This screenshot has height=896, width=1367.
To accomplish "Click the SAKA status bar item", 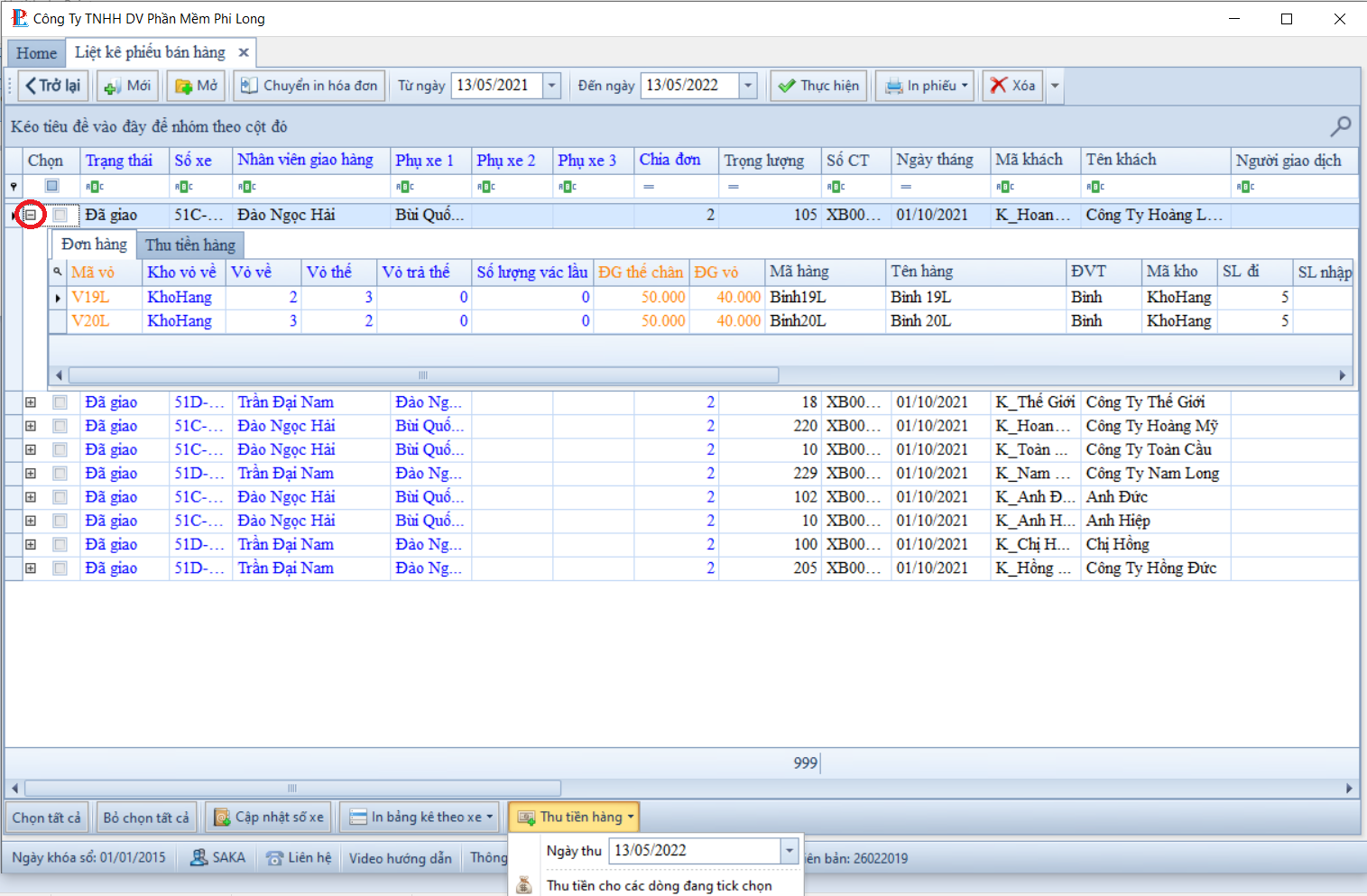I will [x=217, y=857].
